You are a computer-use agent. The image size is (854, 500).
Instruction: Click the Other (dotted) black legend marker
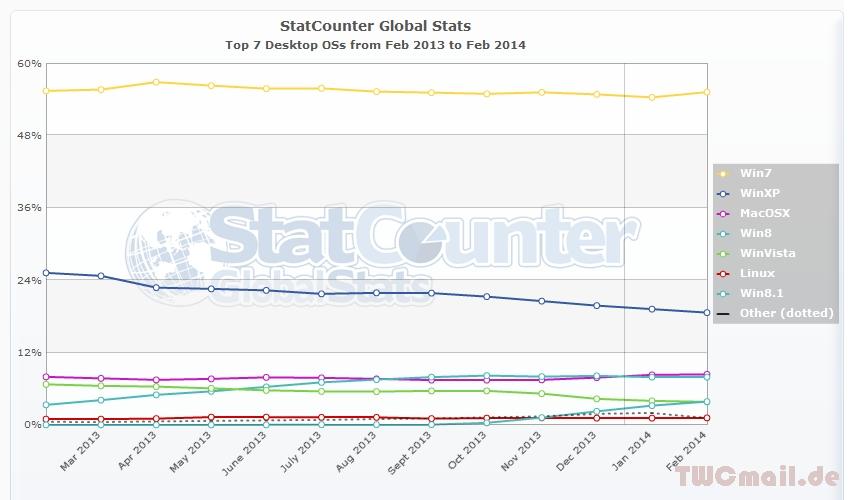(x=724, y=313)
